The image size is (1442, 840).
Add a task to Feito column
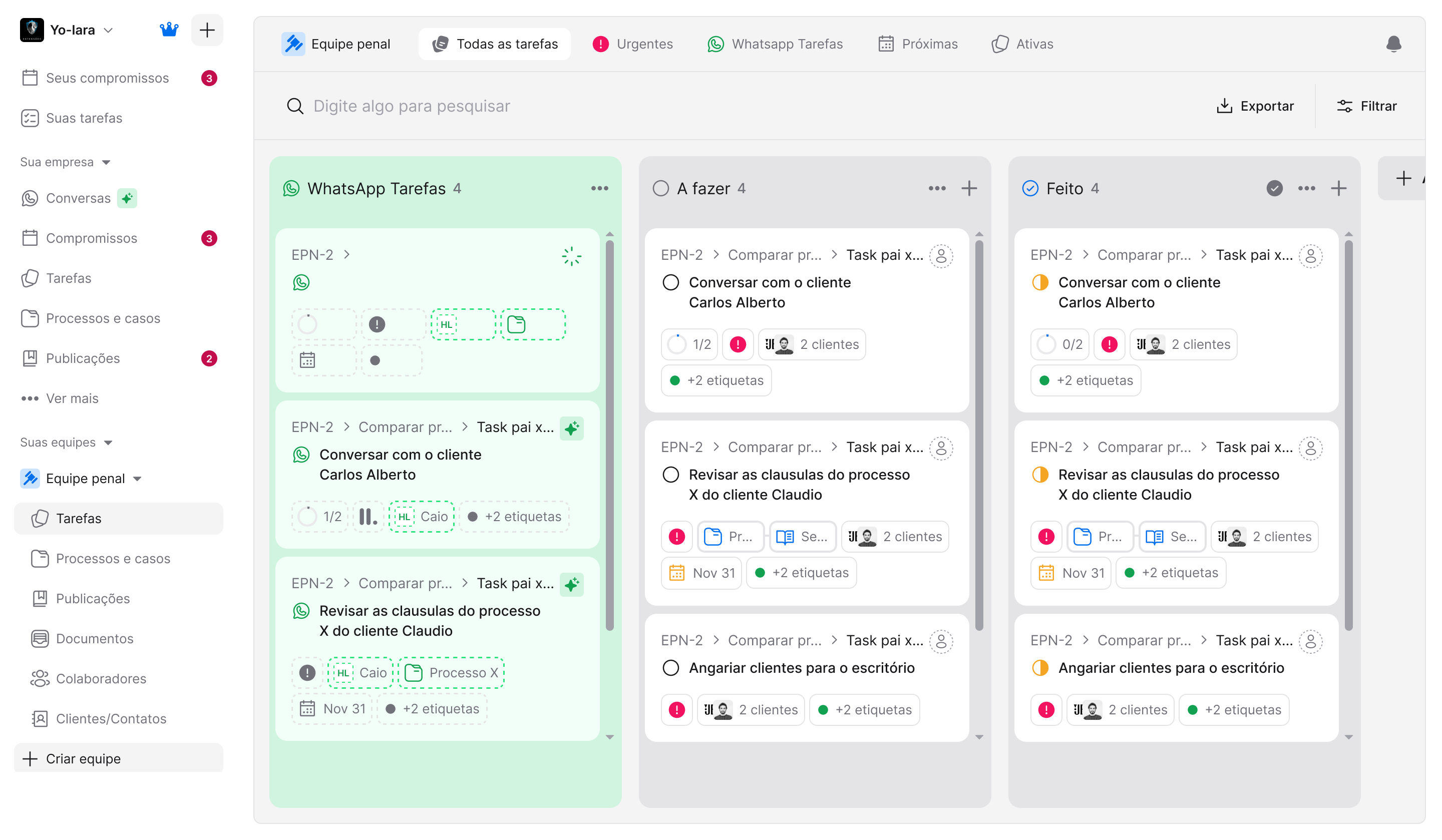(x=1338, y=188)
